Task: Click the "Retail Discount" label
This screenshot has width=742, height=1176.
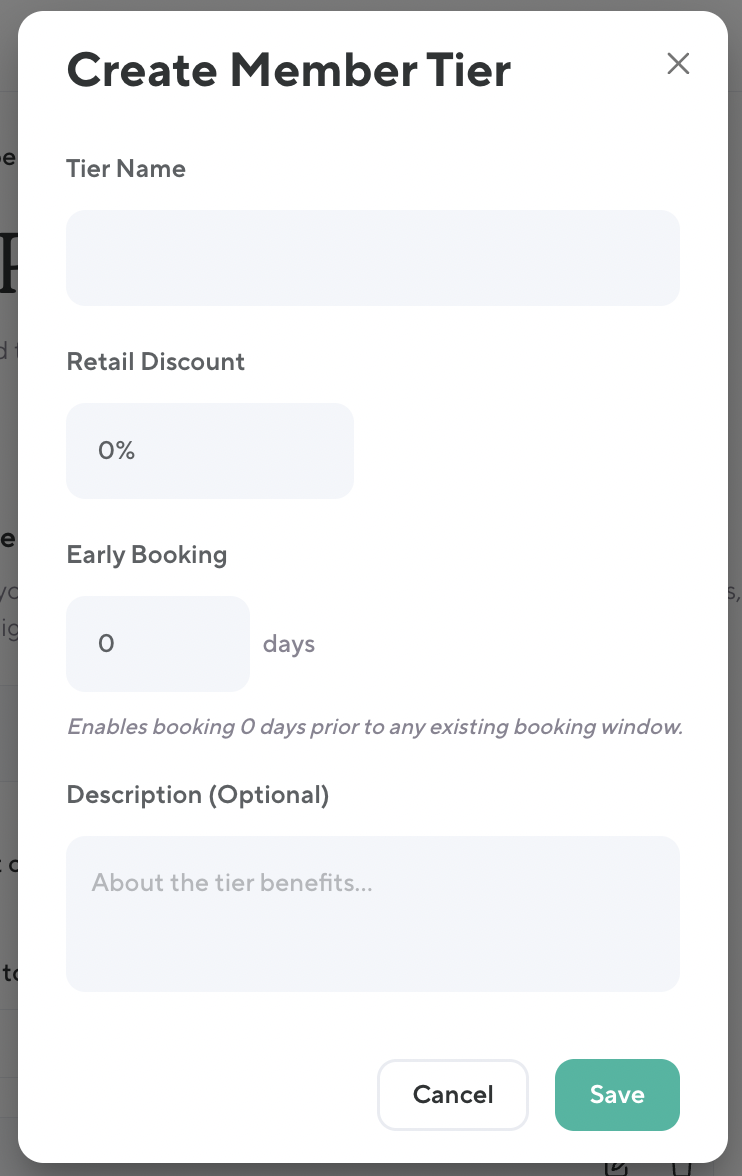Action: (155, 362)
